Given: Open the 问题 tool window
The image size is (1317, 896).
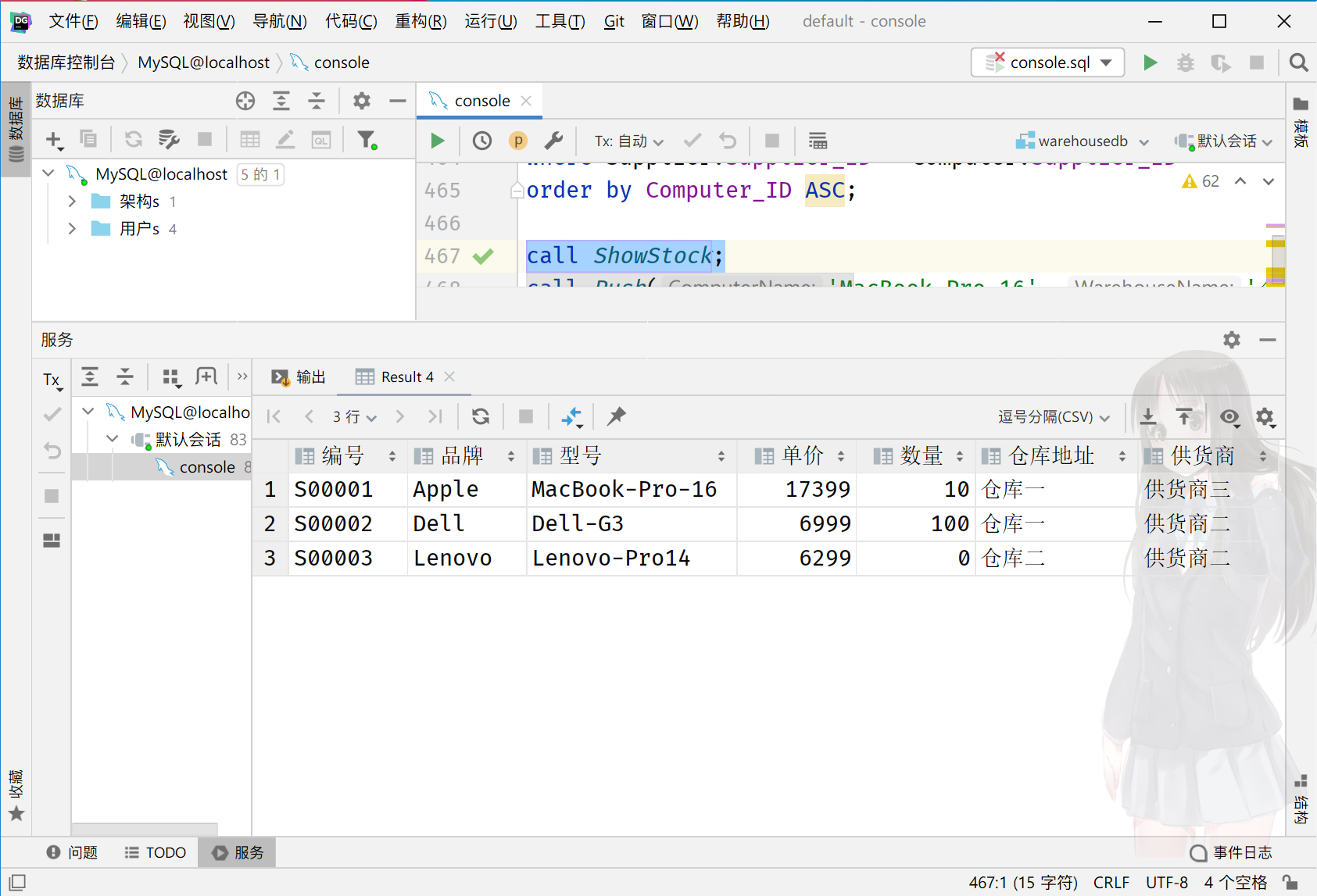Looking at the screenshot, I should [x=73, y=852].
